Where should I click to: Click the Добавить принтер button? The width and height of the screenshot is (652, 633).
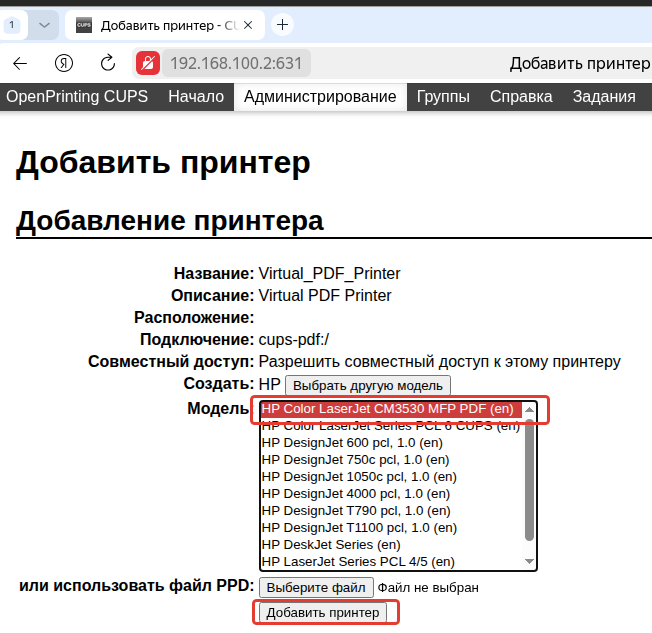[323, 613]
